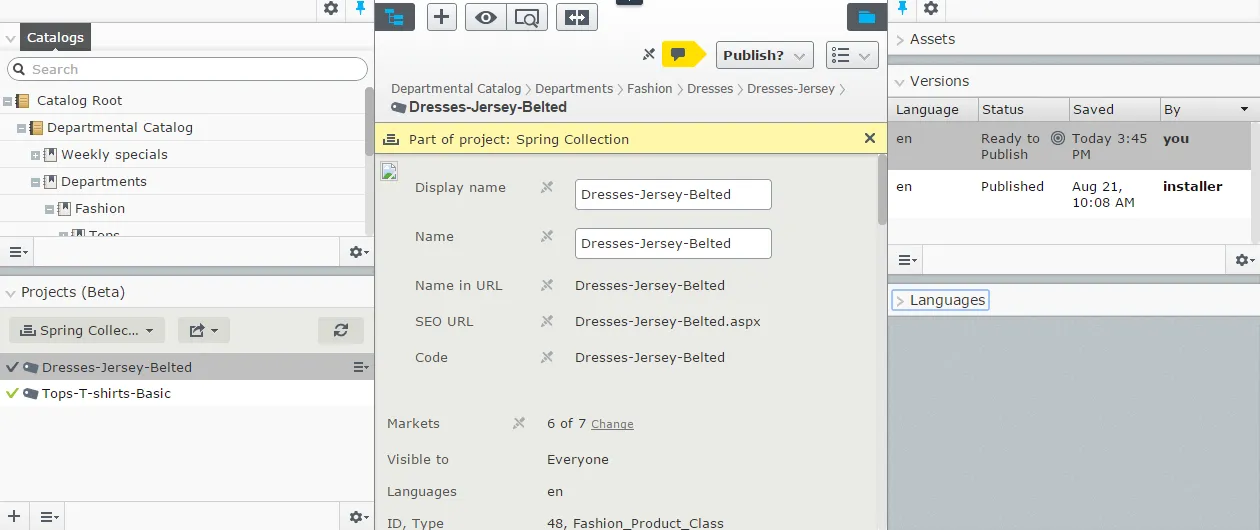Viewport: 1260px width, 530px height.
Task: Go to Dresses-Jersey breadcrumb
Action: (791, 88)
